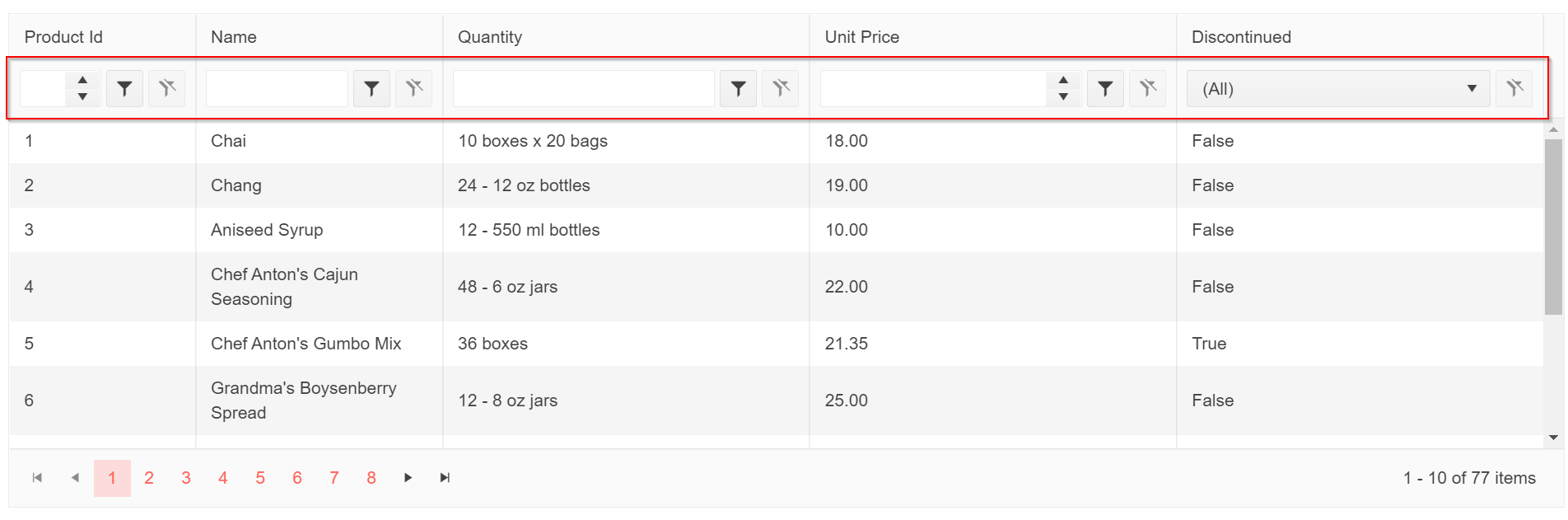
Task: Clear the Product Id column filter
Action: pos(167,88)
